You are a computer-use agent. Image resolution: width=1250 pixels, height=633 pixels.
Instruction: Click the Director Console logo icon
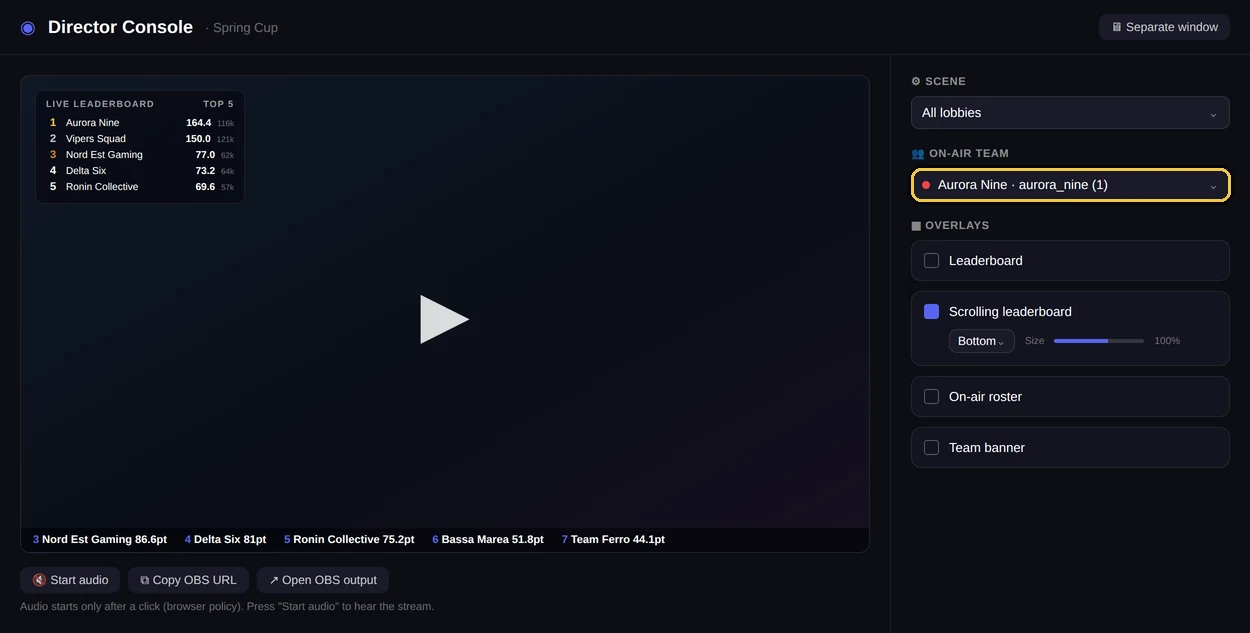coord(28,28)
